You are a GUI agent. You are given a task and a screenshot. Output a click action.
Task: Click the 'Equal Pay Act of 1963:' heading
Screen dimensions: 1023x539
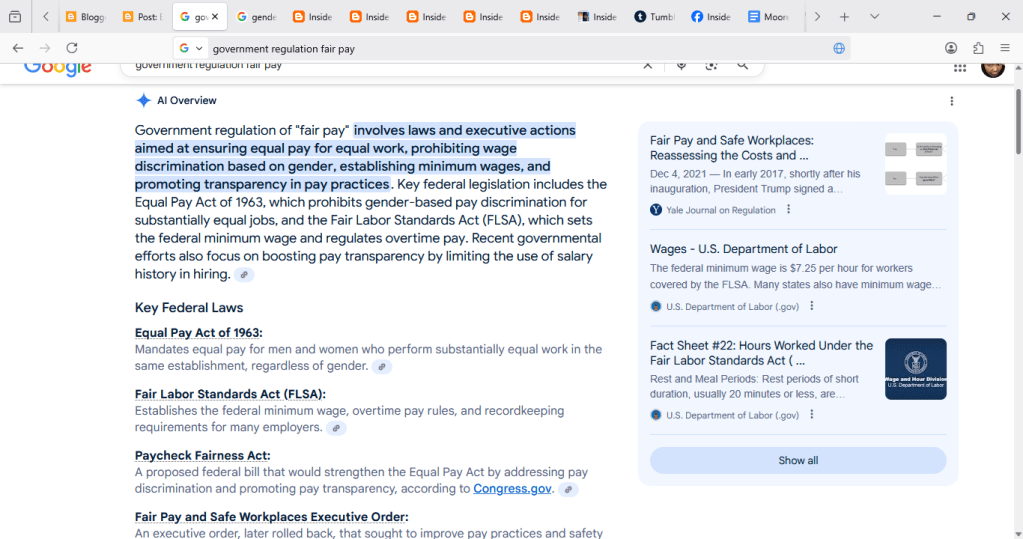tap(198, 333)
